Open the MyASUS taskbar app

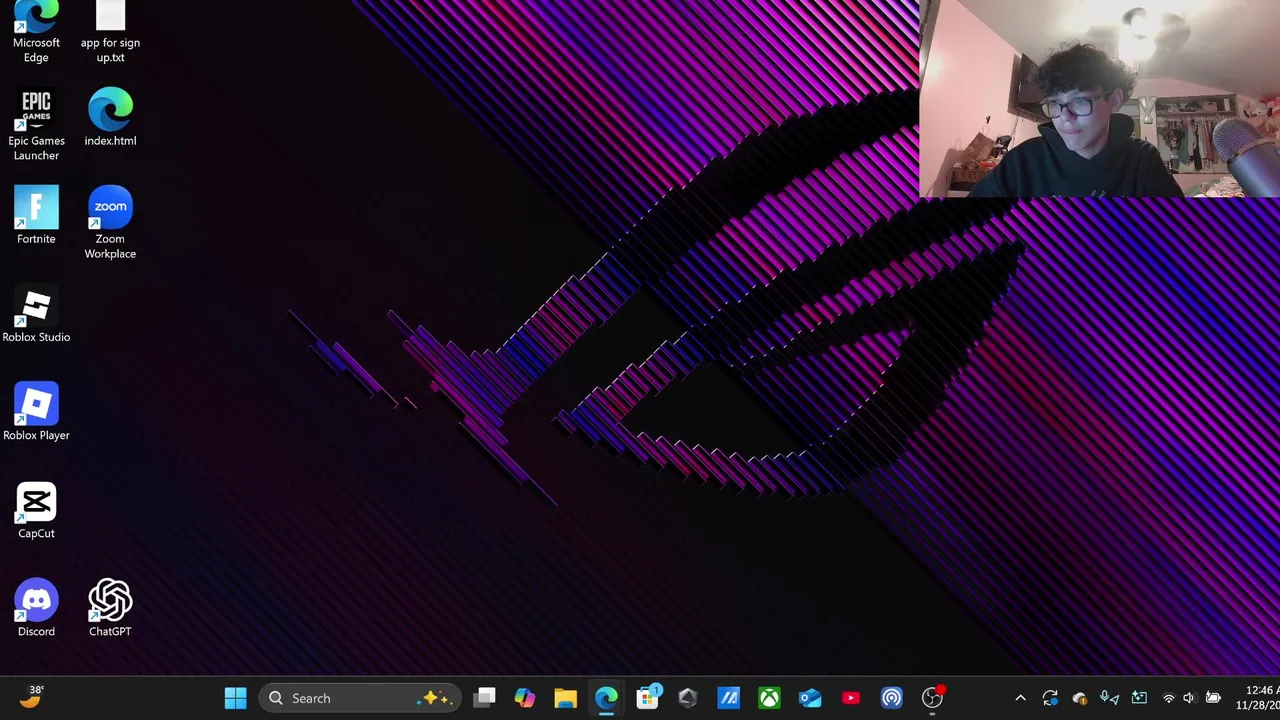pos(729,698)
